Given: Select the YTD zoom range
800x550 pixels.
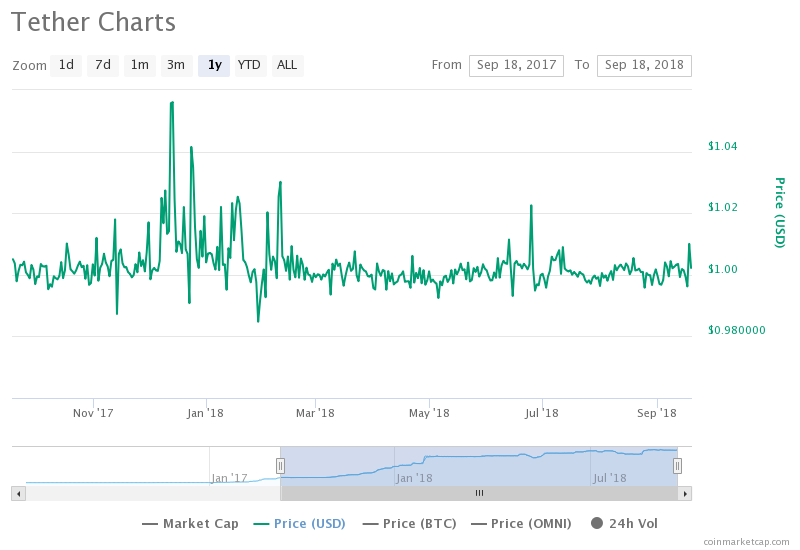Looking at the screenshot, I should [249, 65].
